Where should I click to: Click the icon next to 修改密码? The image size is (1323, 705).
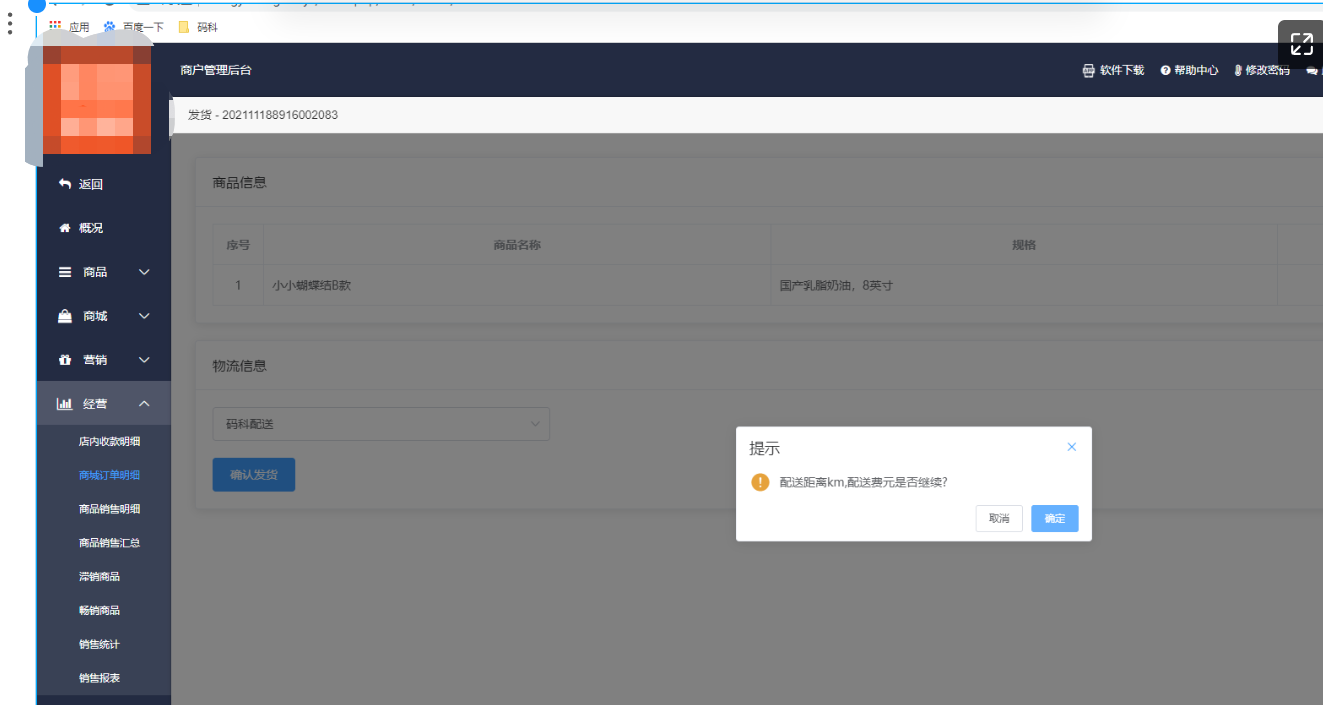point(1238,71)
